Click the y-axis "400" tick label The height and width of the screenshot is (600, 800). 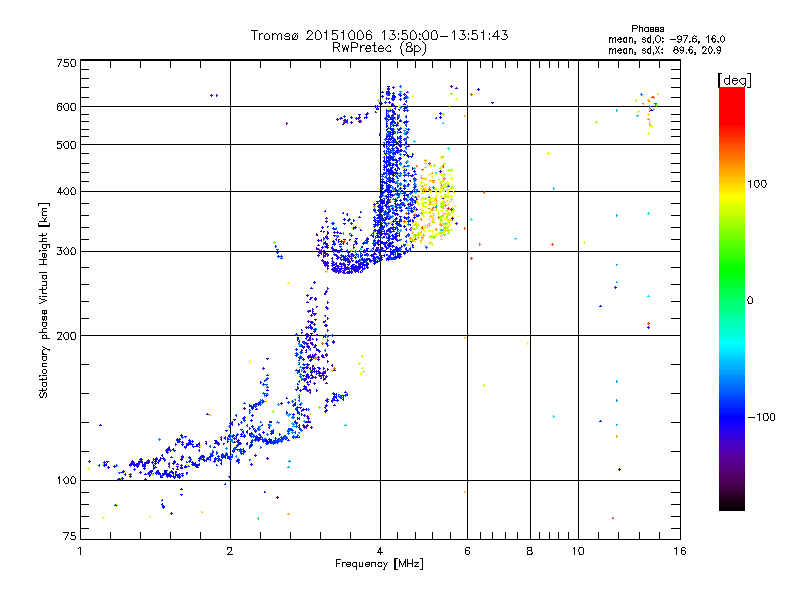[x=66, y=192]
